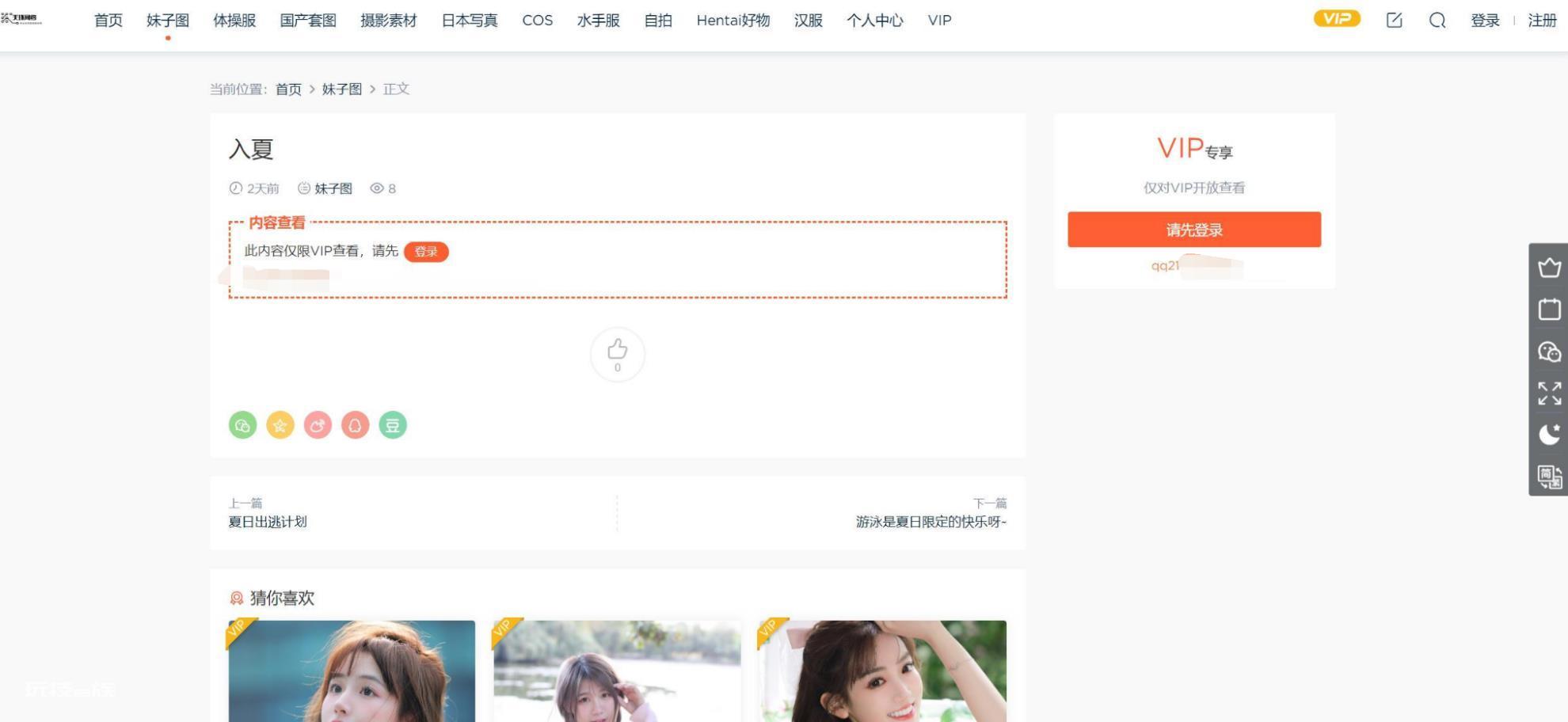Open the yellow VIP badge icon
1568x722 pixels.
pyautogui.click(x=1337, y=19)
